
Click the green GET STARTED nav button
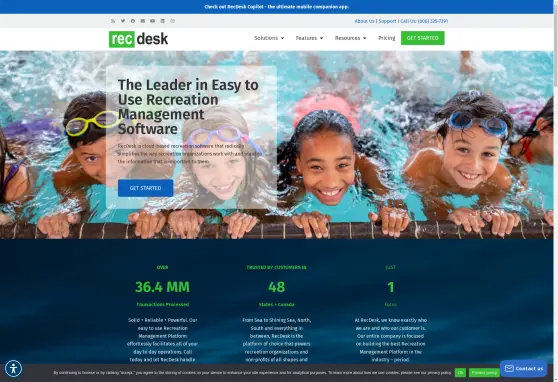click(x=422, y=38)
